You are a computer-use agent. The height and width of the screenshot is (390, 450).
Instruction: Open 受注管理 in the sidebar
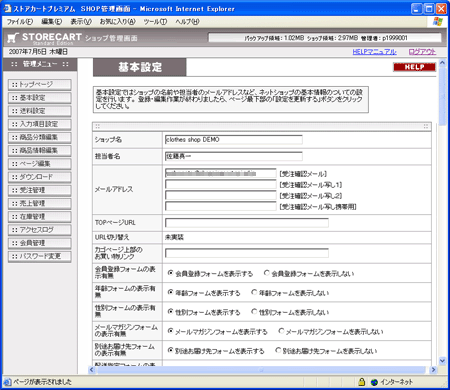point(40,190)
